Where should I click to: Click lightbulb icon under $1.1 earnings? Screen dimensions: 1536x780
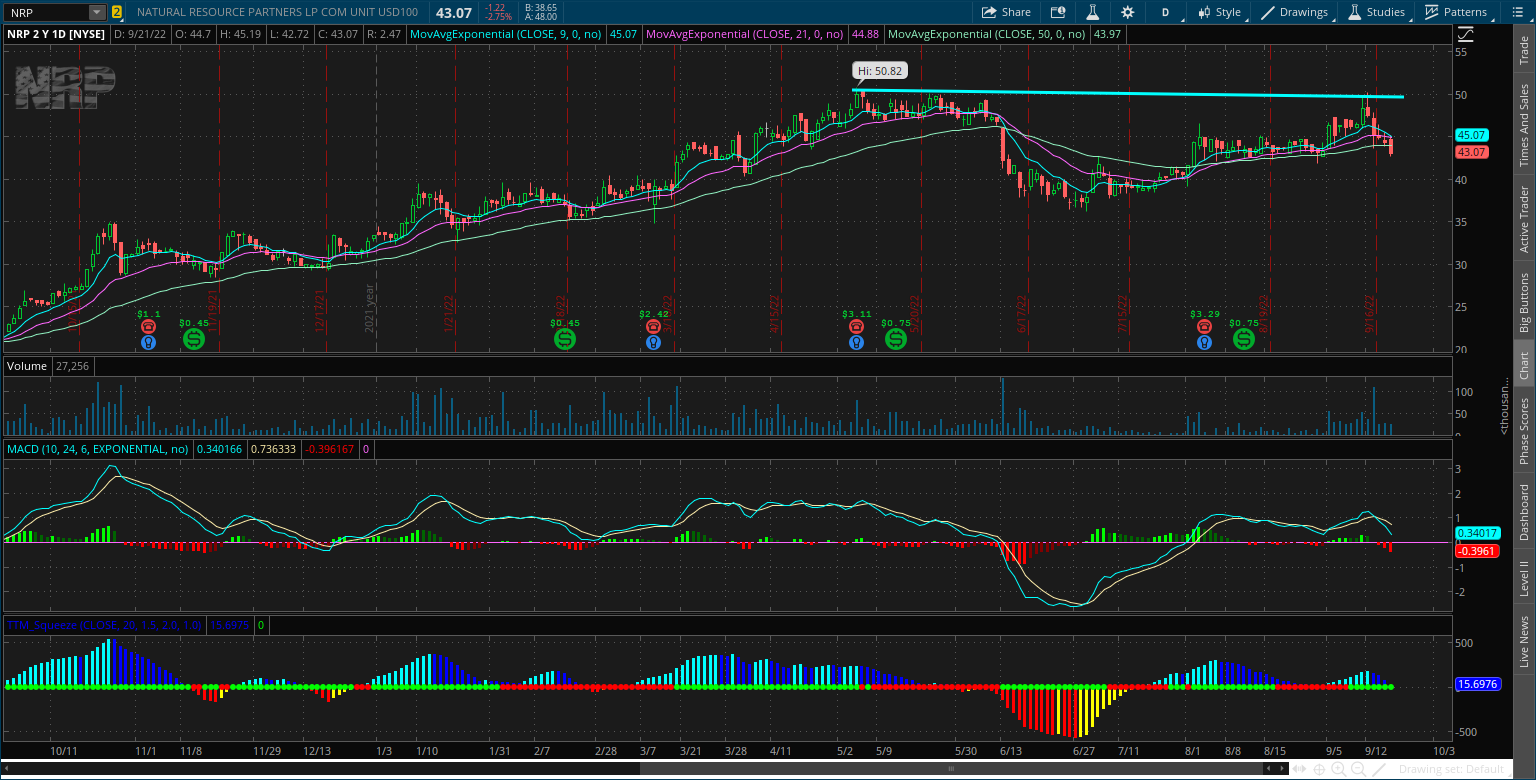pyautogui.click(x=148, y=342)
